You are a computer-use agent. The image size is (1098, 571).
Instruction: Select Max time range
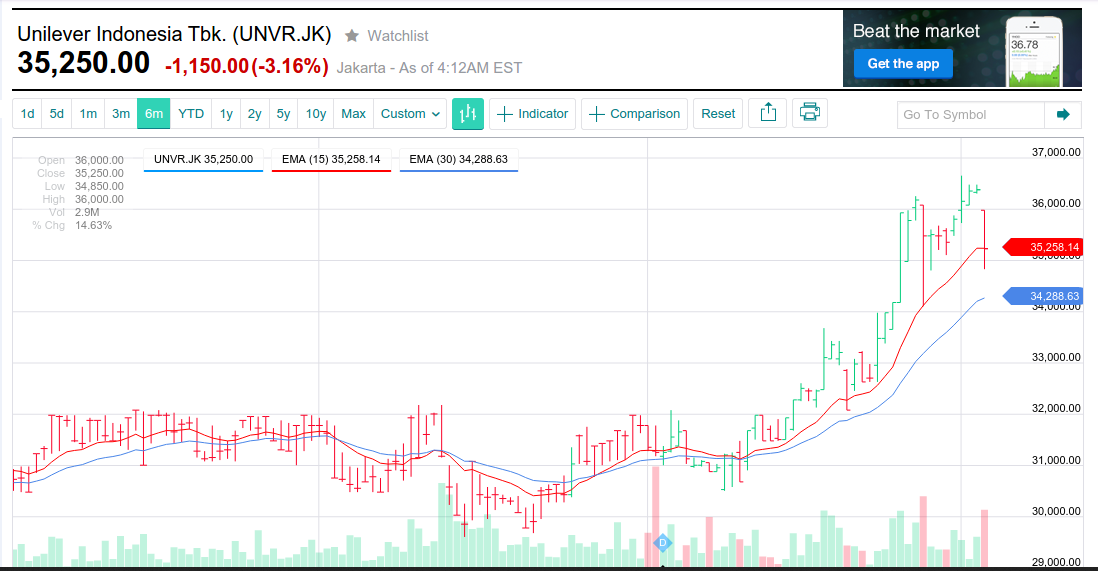354,113
